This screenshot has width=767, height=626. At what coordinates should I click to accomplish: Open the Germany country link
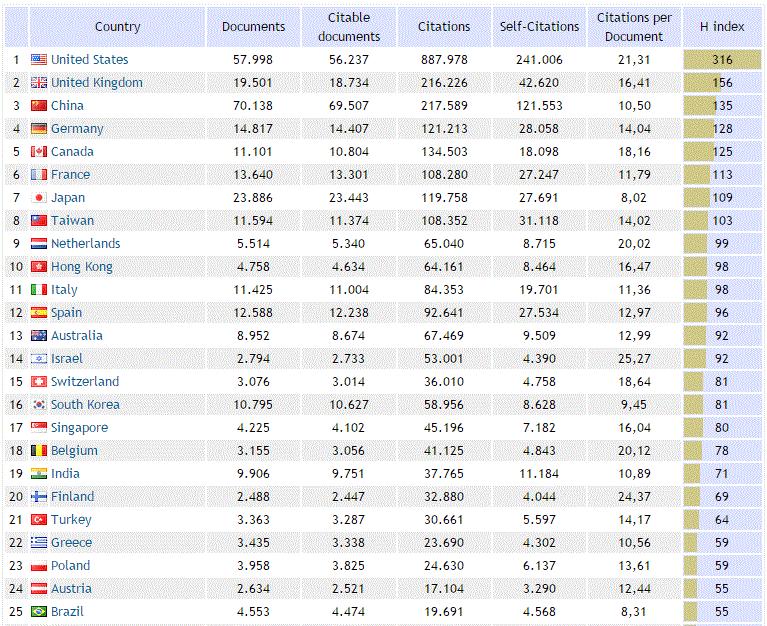pos(77,129)
